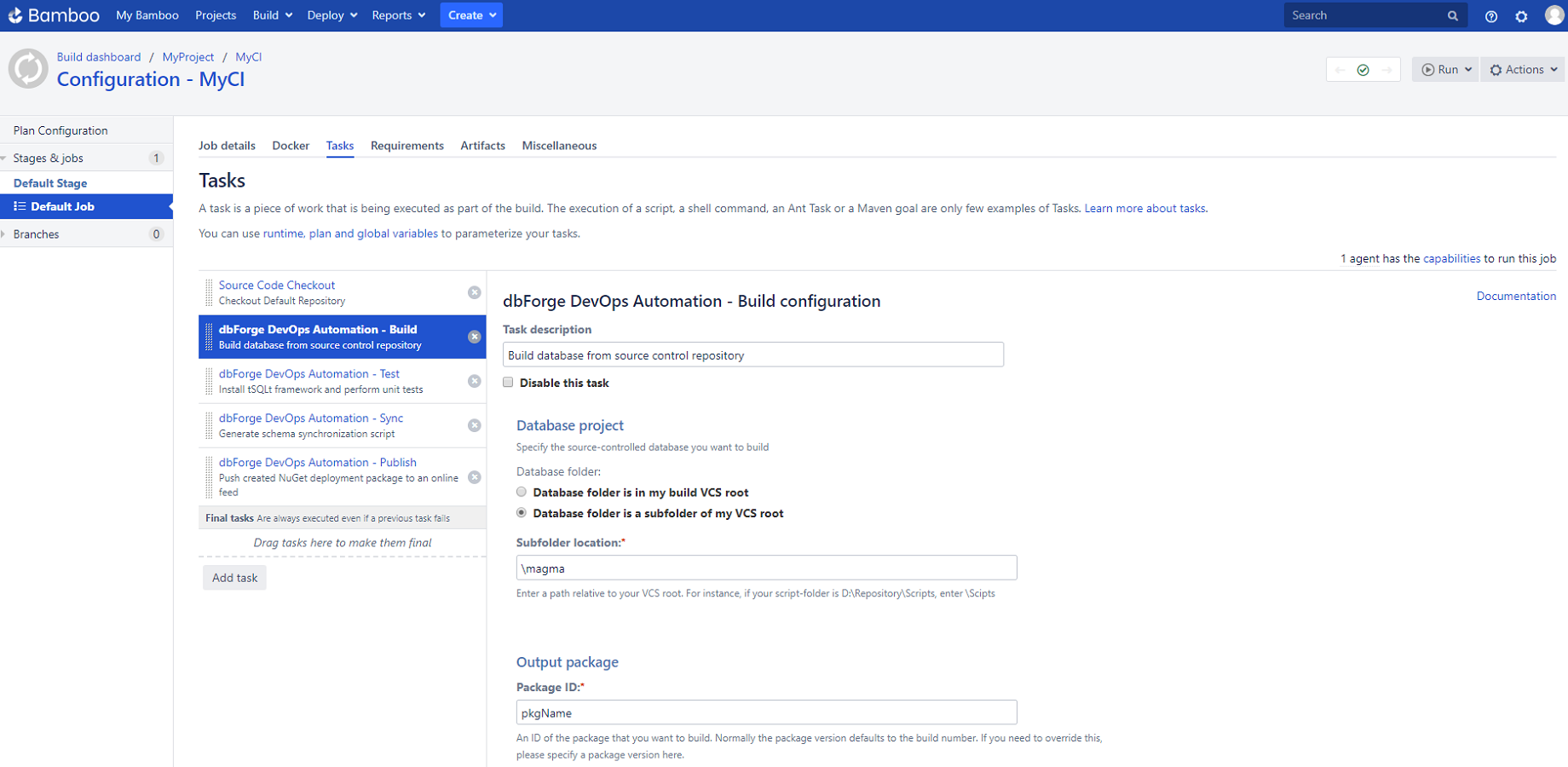Remove the dbForge DevOps Automation - Build task
This screenshot has width=1568, height=767.
(475, 337)
